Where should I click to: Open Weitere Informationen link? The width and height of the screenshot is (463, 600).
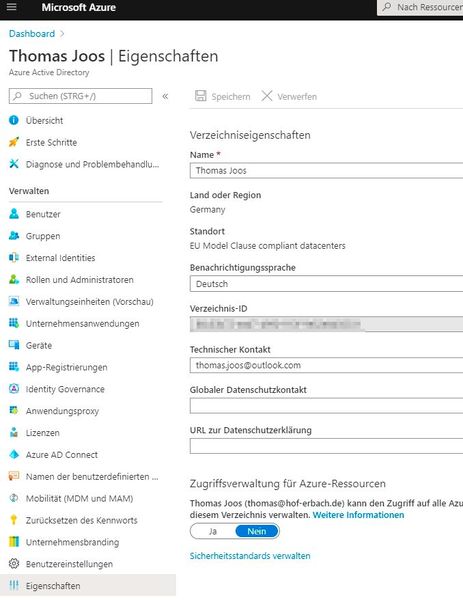358,515
